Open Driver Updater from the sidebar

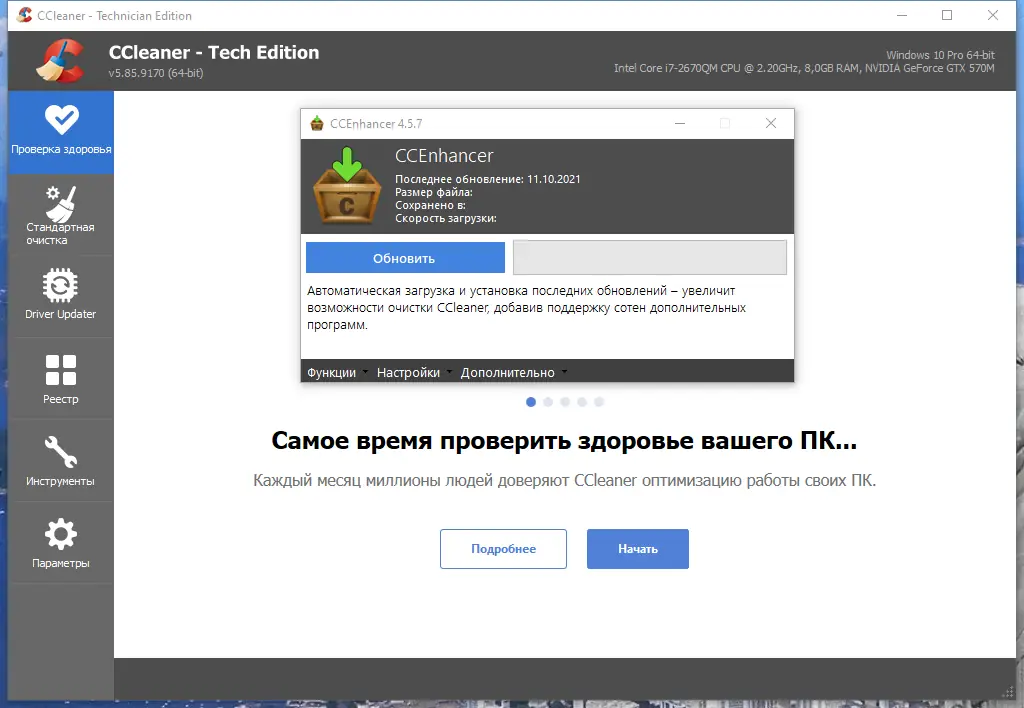(60, 294)
